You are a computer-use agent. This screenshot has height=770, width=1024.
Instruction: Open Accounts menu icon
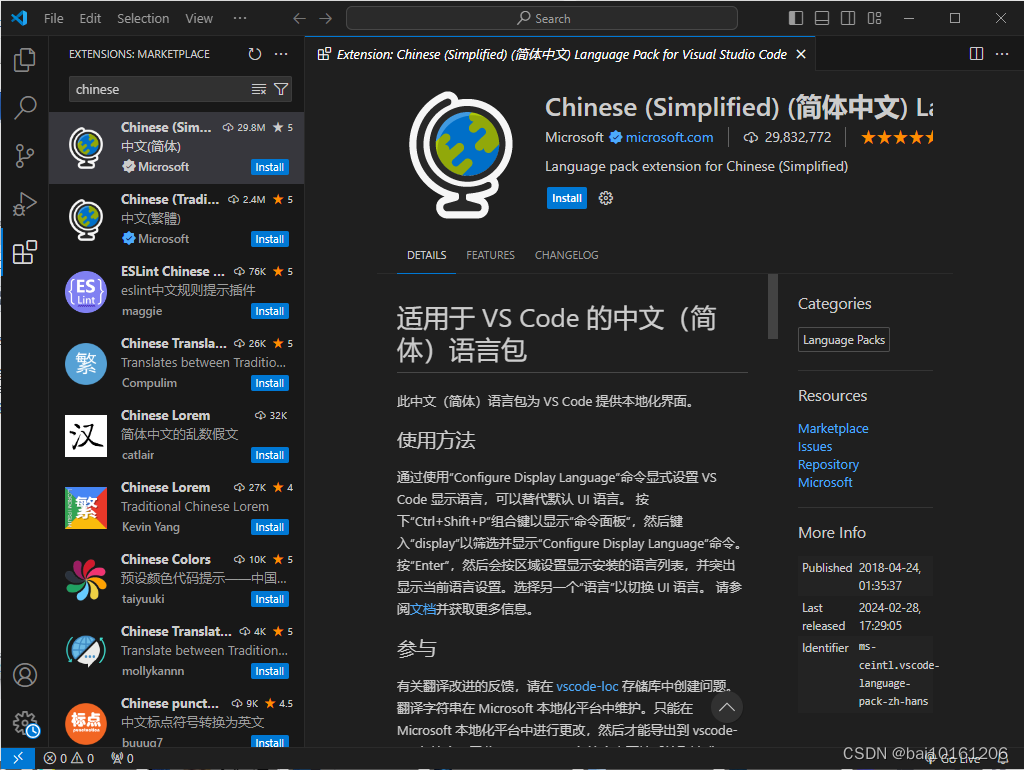click(x=25, y=675)
